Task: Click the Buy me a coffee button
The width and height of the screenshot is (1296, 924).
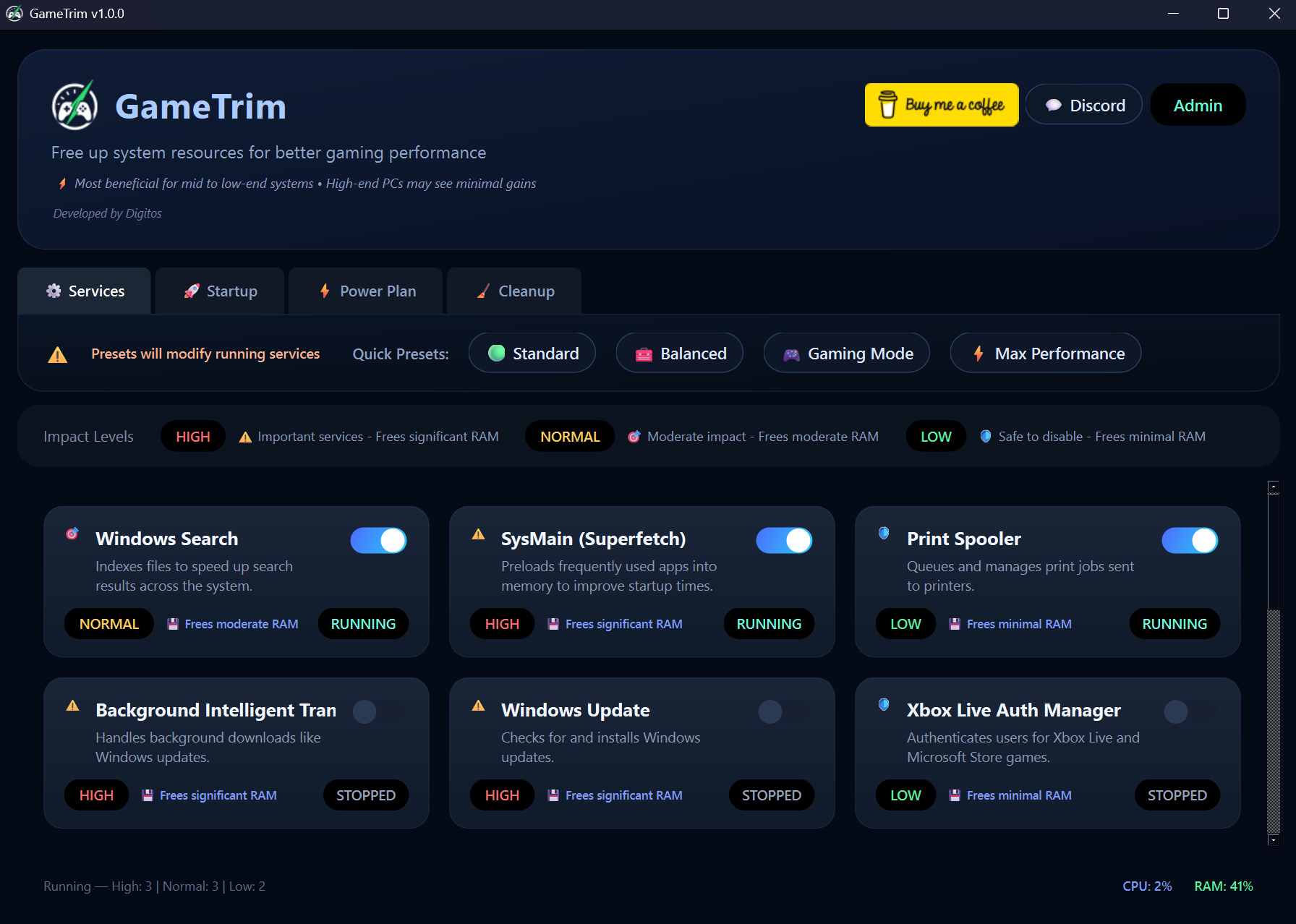Action: (942, 105)
